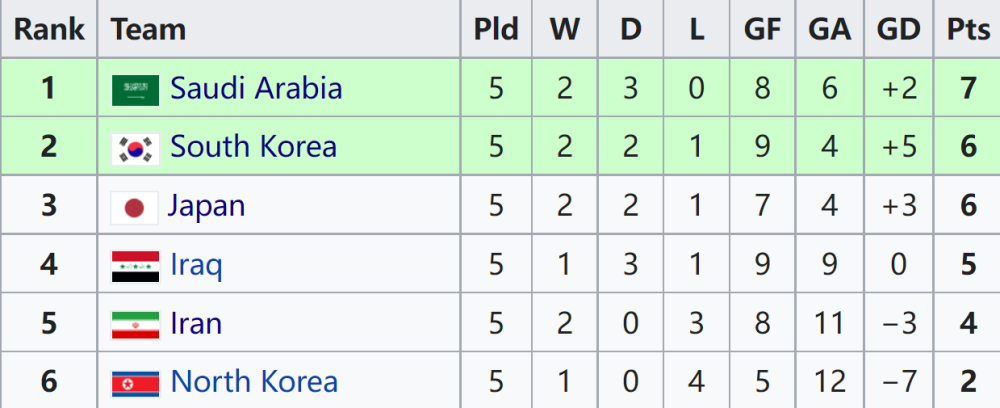Click the South Korea flag icon
Viewport: 1000px width, 408px height.
point(135,149)
